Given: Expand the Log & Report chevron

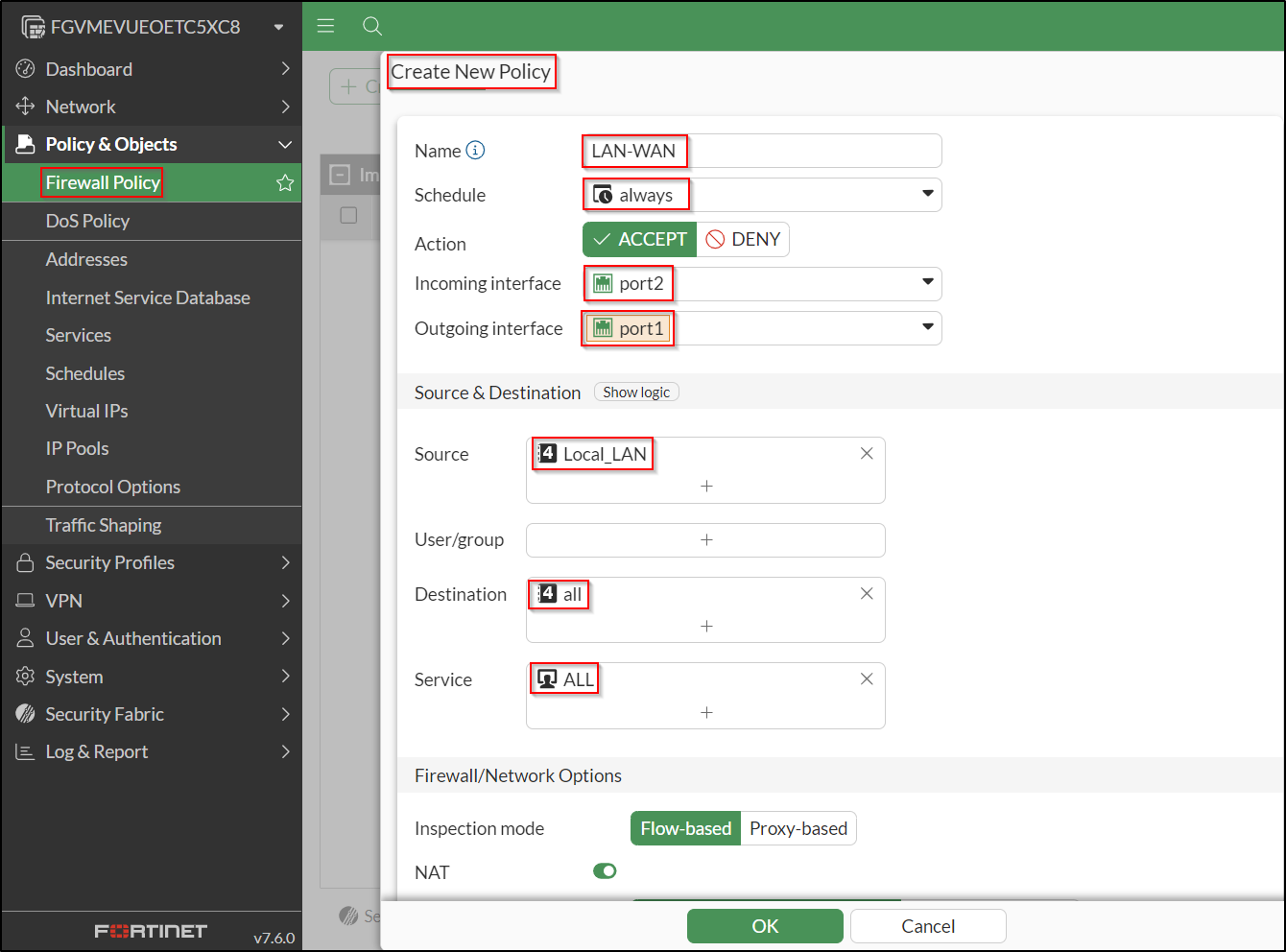Looking at the screenshot, I should click(x=286, y=752).
